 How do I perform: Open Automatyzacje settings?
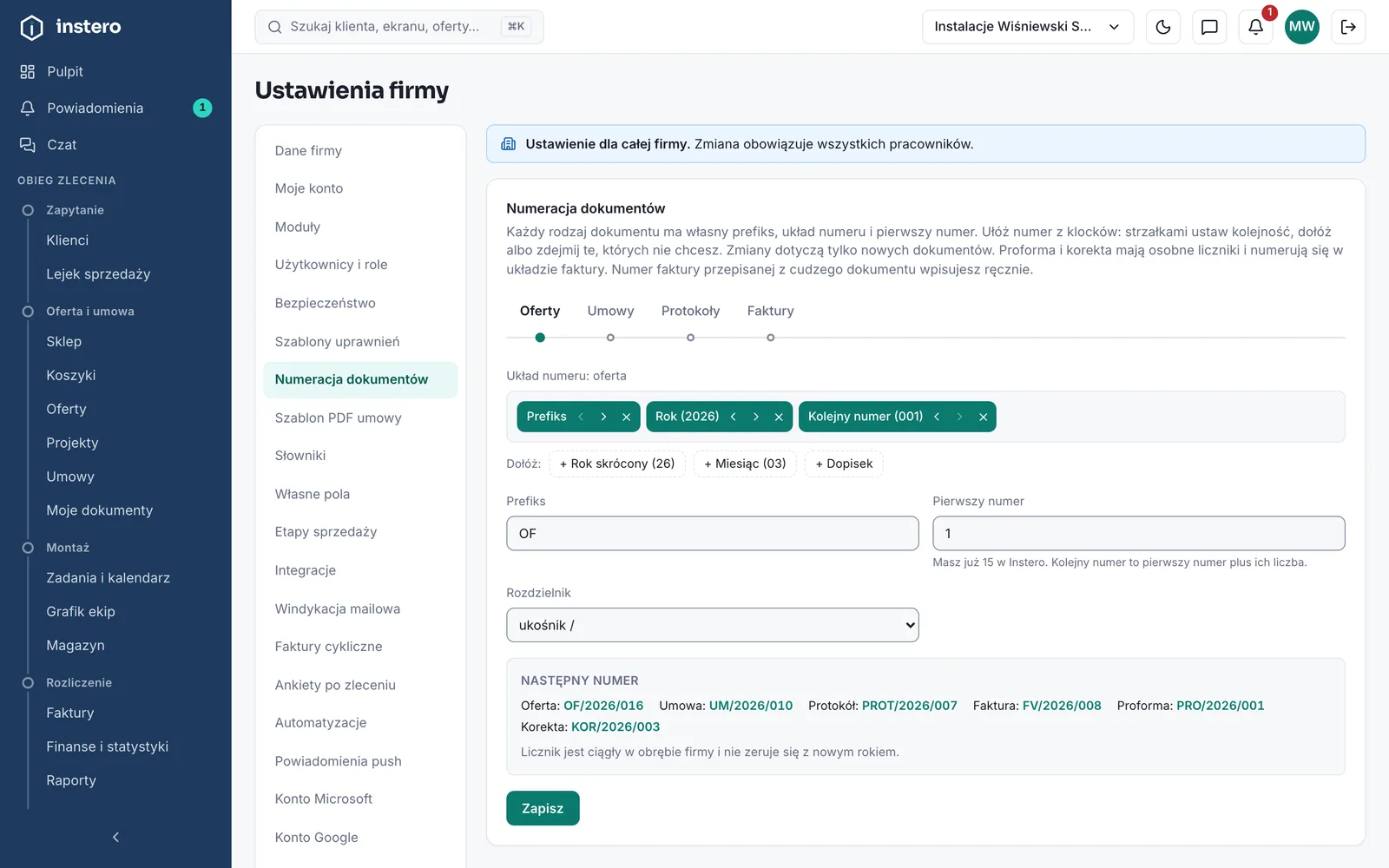[x=360, y=723]
